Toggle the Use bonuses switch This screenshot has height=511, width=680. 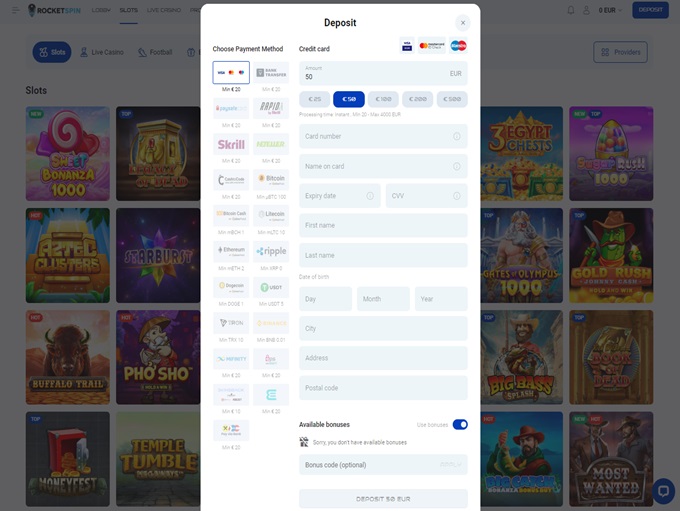point(460,424)
